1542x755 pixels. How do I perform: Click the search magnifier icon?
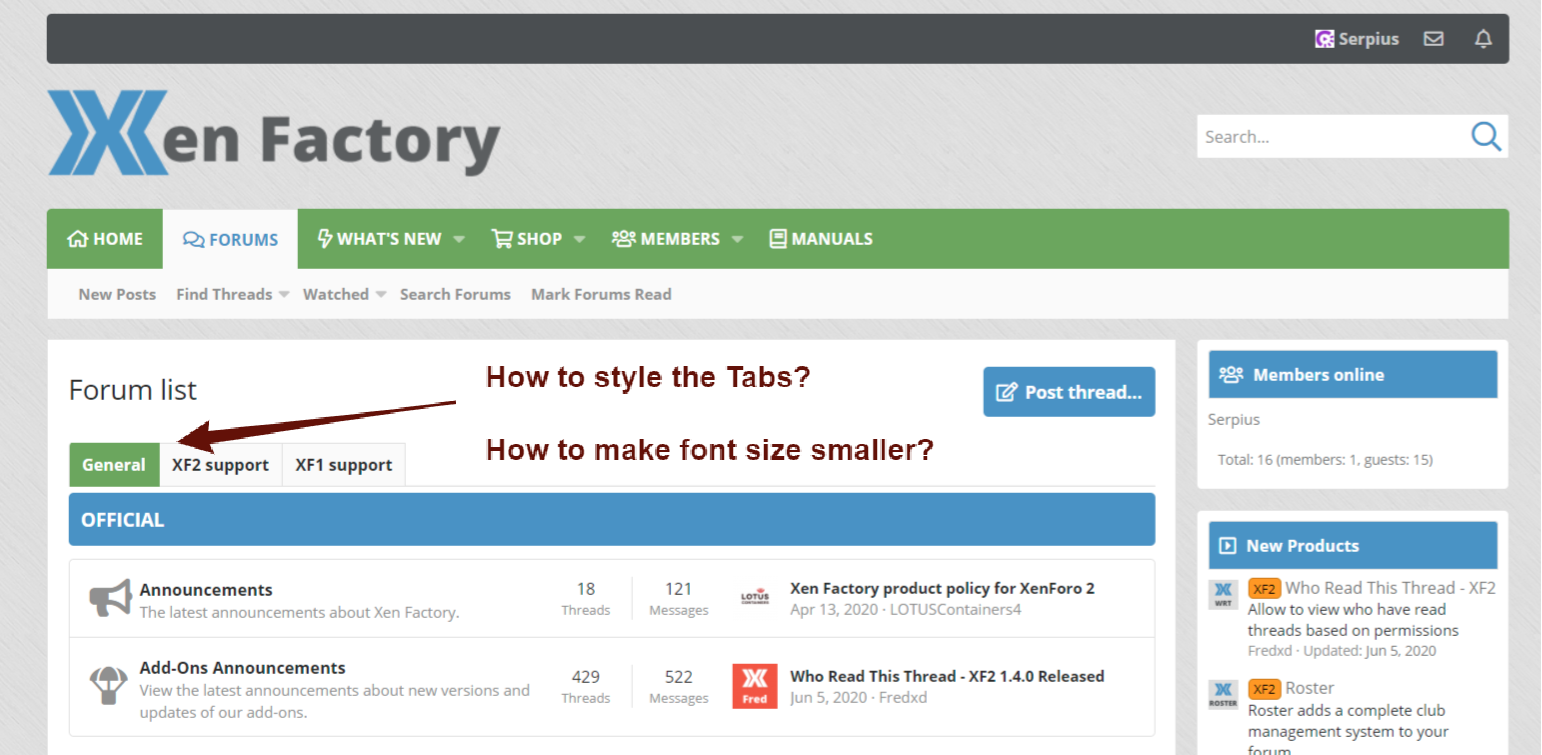(1486, 136)
